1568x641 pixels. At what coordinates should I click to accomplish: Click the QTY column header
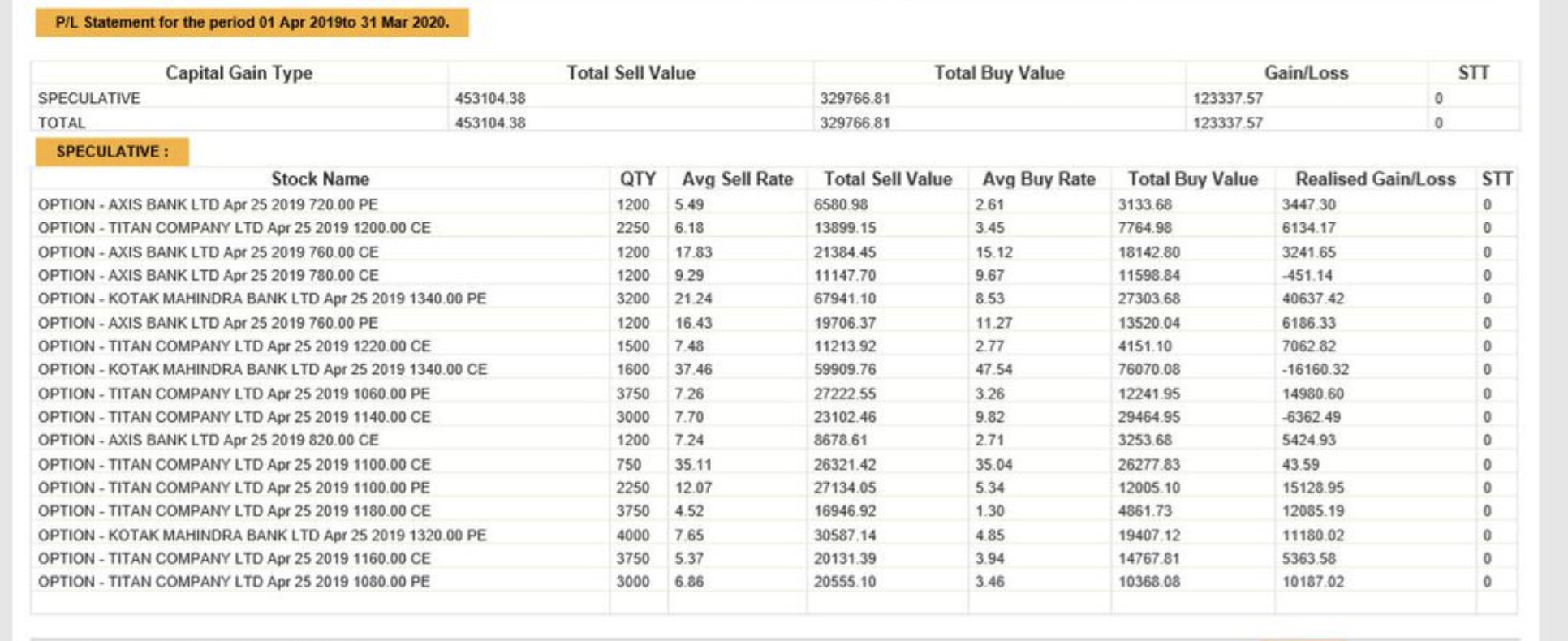[x=637, y=179]
